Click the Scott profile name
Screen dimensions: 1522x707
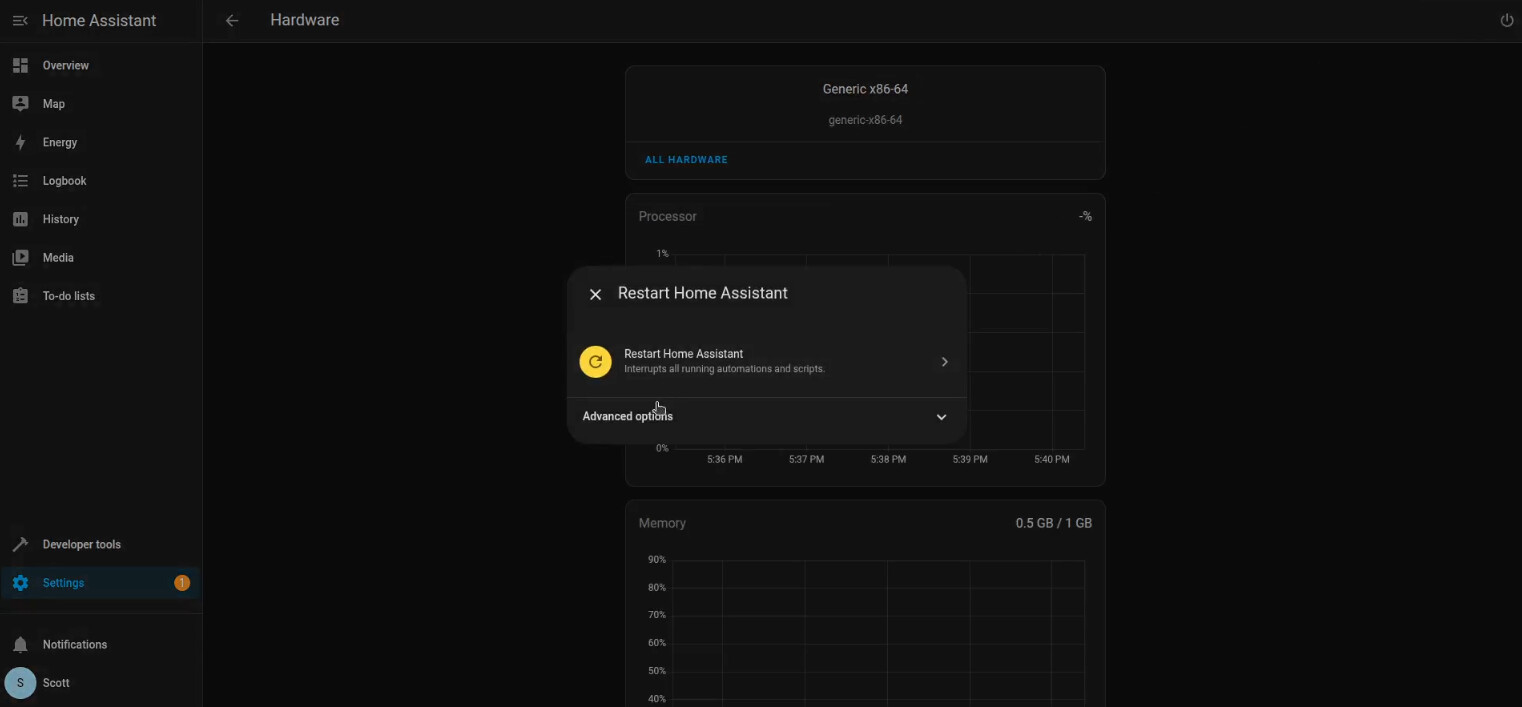tap(56, 683)
